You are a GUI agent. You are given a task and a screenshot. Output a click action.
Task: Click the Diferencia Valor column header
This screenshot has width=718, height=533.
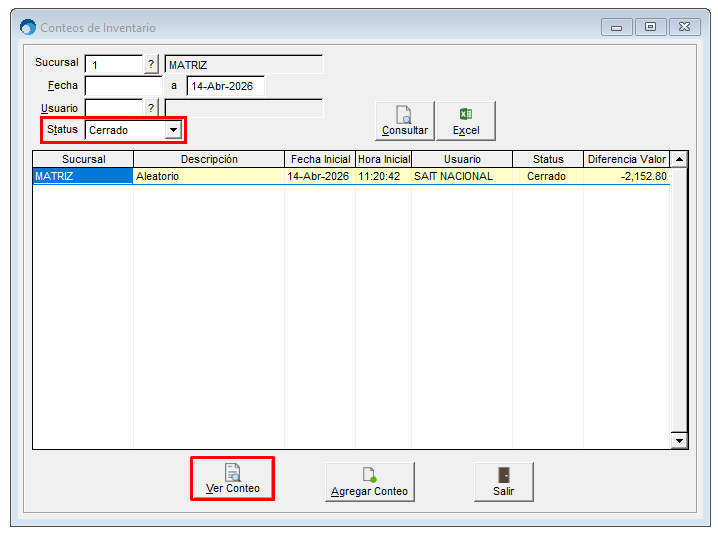point(626,159)
